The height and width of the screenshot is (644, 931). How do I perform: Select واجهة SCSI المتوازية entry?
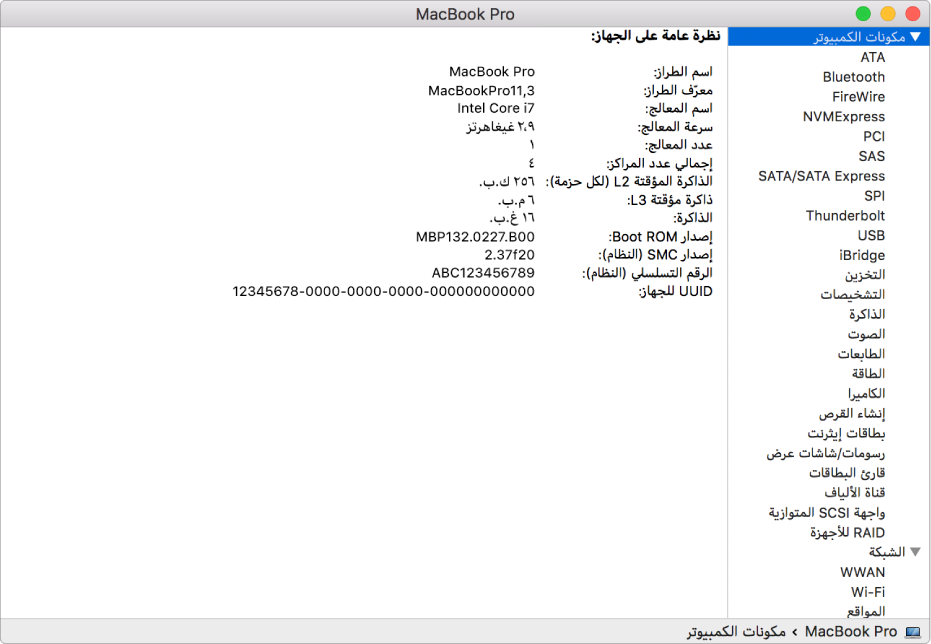(x=826, y=512)
